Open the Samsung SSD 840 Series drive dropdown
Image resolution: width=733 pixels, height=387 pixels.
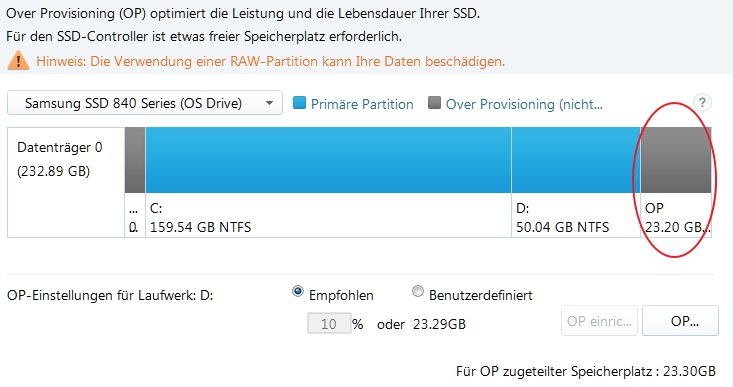(x=145, y=103)
